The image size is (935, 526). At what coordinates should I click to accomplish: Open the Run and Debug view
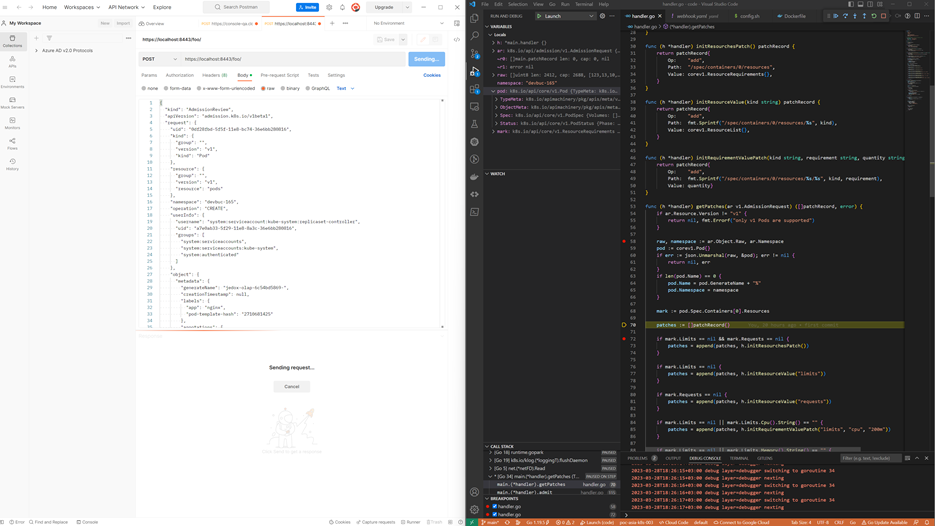pyautogui.click(x=475, y=72)
